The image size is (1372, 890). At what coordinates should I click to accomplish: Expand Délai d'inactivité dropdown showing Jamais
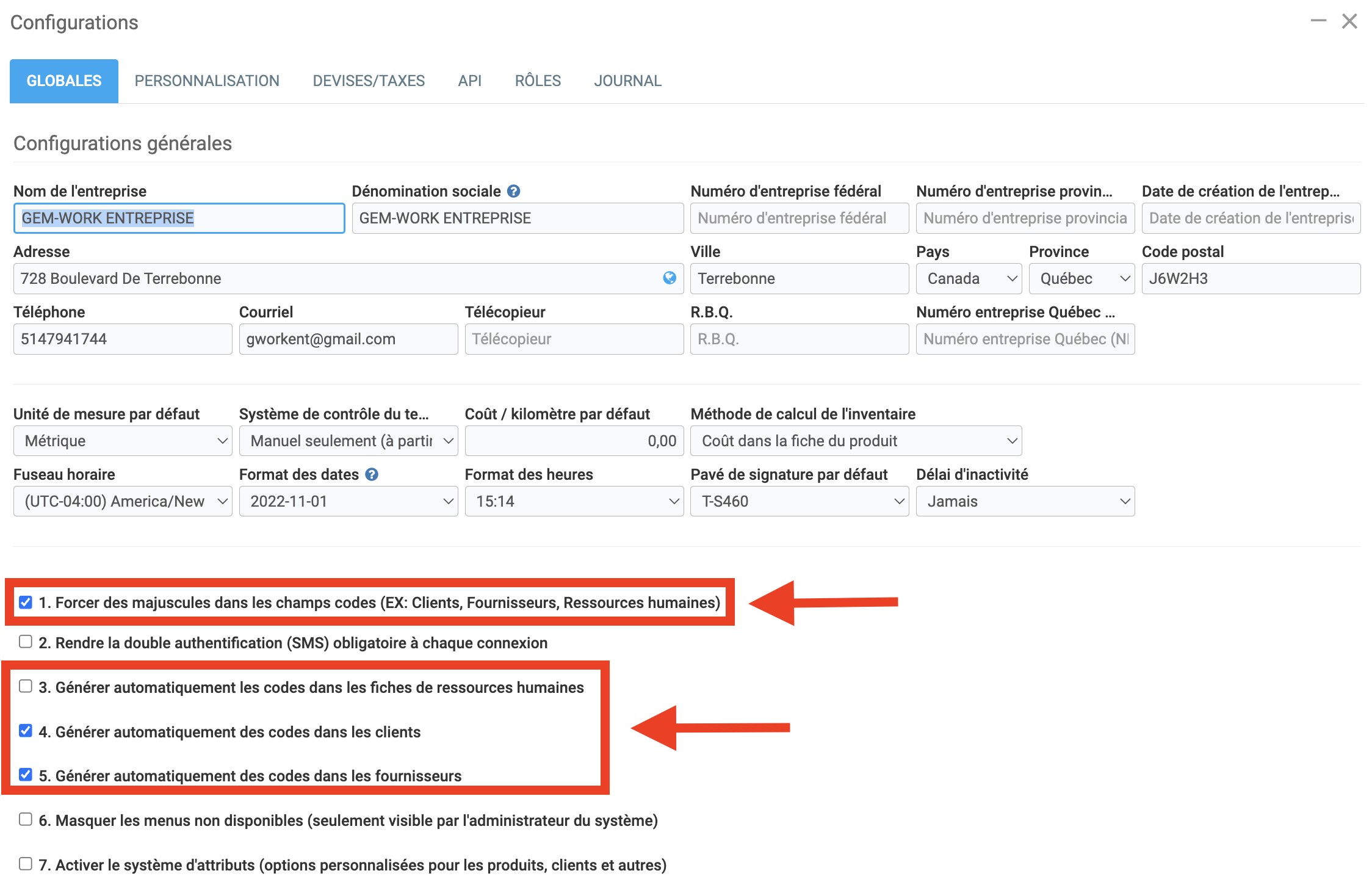(1025, 501)
